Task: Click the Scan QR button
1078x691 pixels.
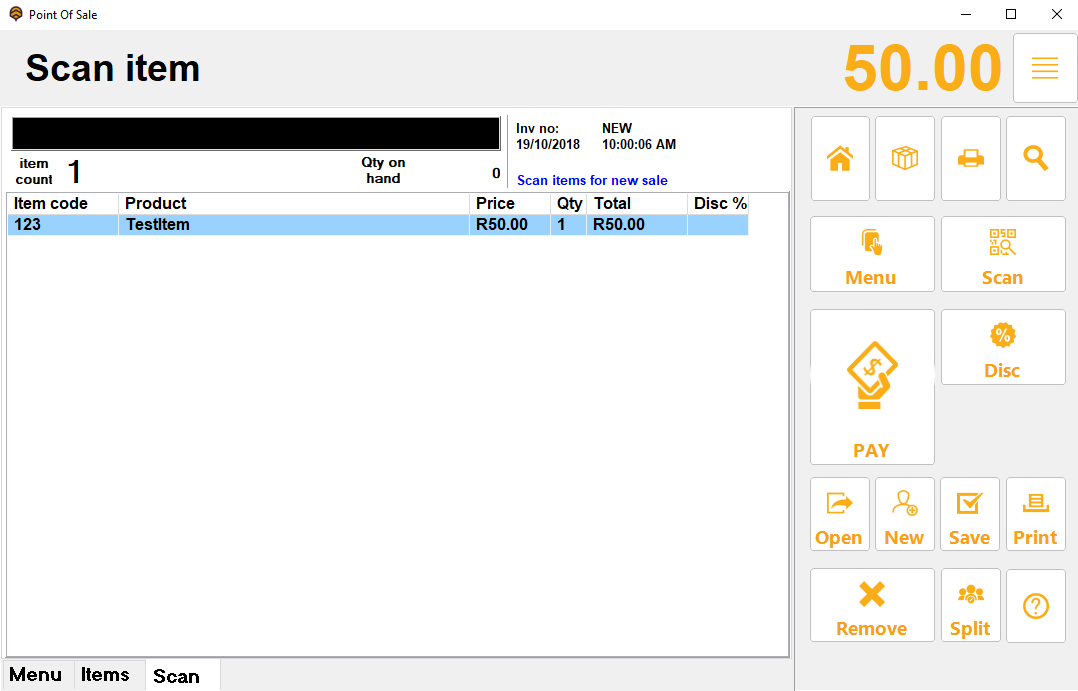Action: (x=1002, y=255)
